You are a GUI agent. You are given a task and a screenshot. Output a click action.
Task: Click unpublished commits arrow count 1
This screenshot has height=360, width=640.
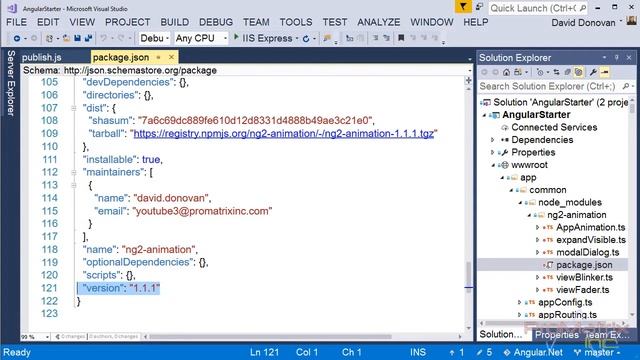click(x=456, y=352)
